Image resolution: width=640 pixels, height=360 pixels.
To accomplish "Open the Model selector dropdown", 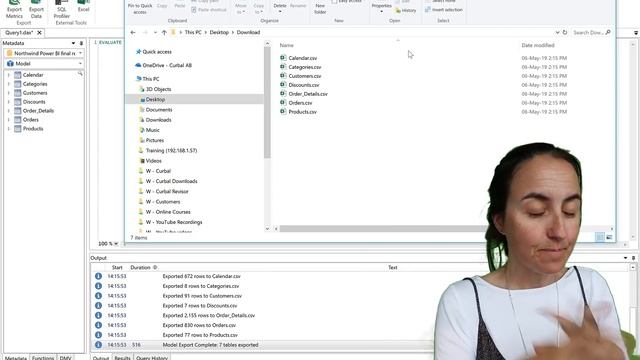I will (x=80, y=64).
